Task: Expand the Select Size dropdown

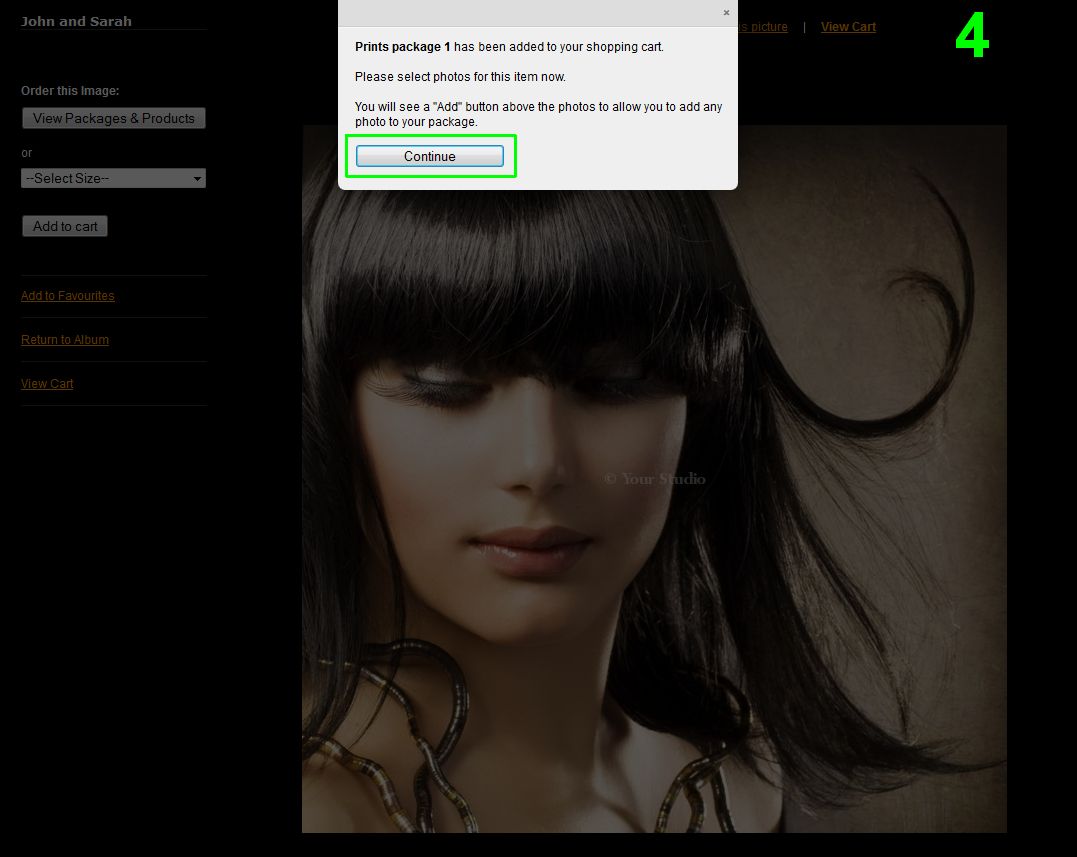Action: (x=113, y=179)
